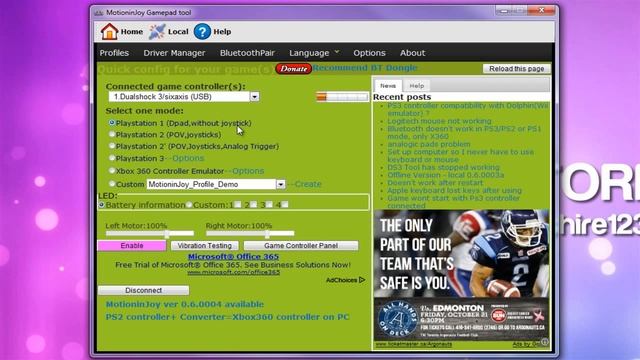Click the 'Quick config for your game(s)' heading
The width and height of the screenshot is (640, 360).
[x=186, y=69]
